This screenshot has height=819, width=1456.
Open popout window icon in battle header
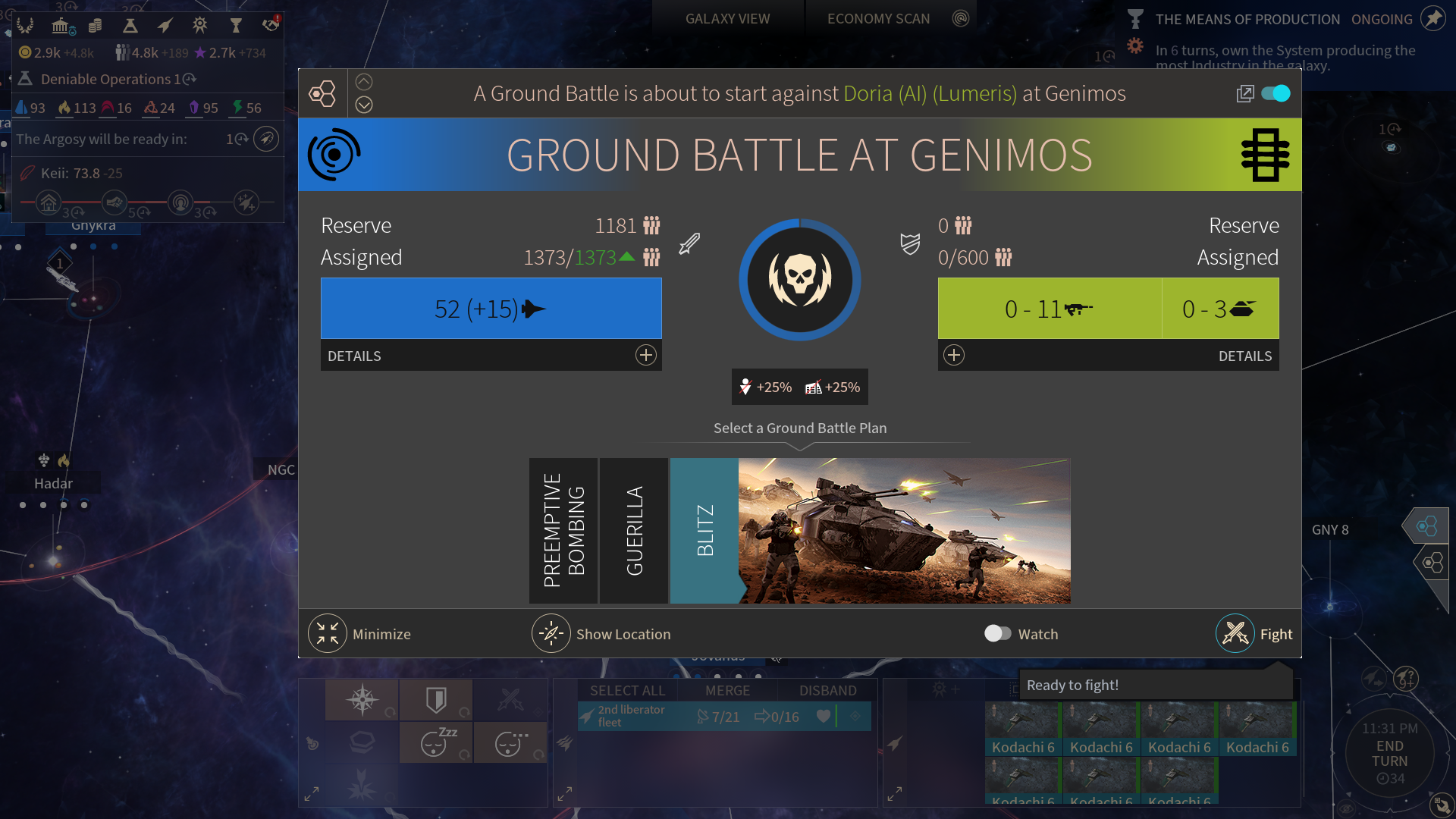[1244, 93]
